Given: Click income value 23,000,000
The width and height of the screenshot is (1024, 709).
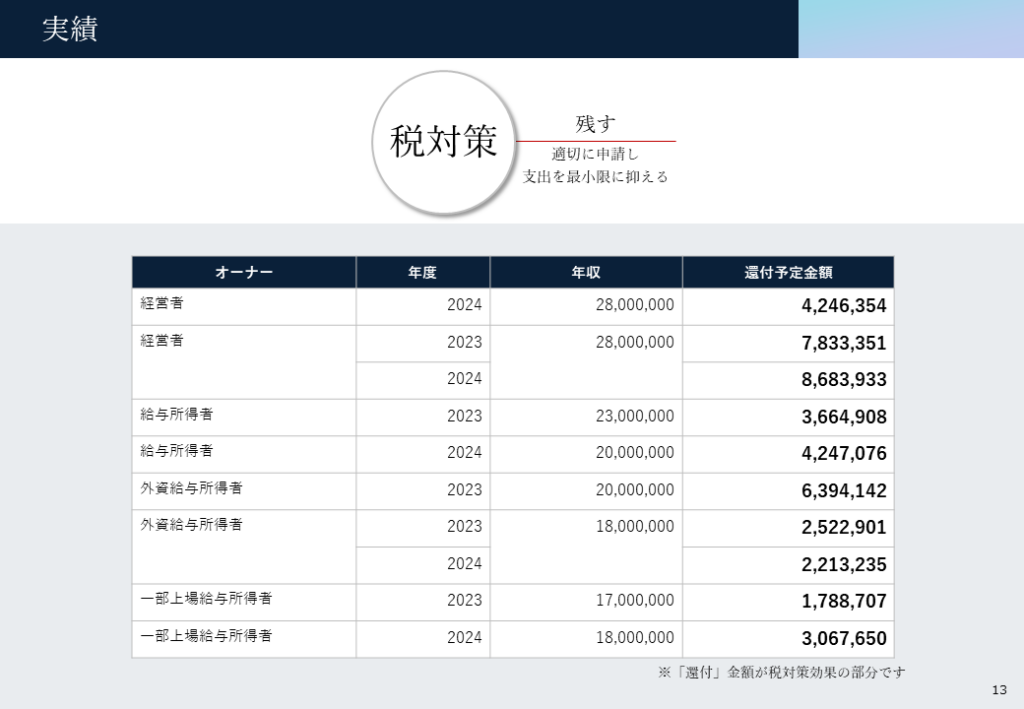Looking at the screenshot, I should click(635, 416).
